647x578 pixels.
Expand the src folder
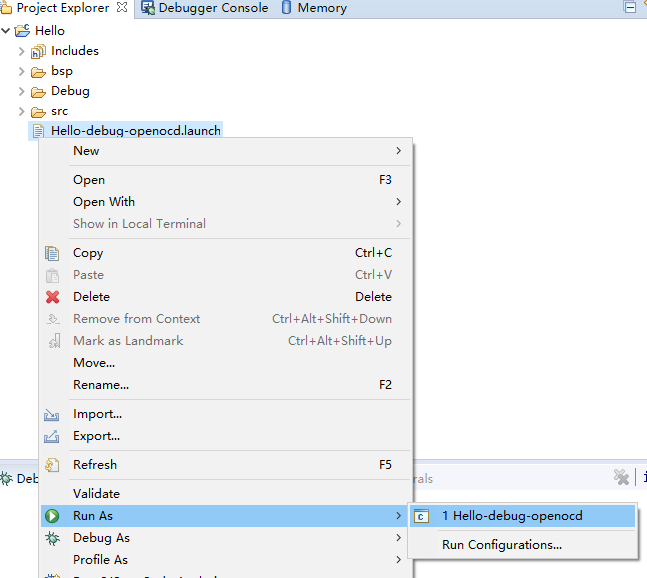tap(22, 111)
